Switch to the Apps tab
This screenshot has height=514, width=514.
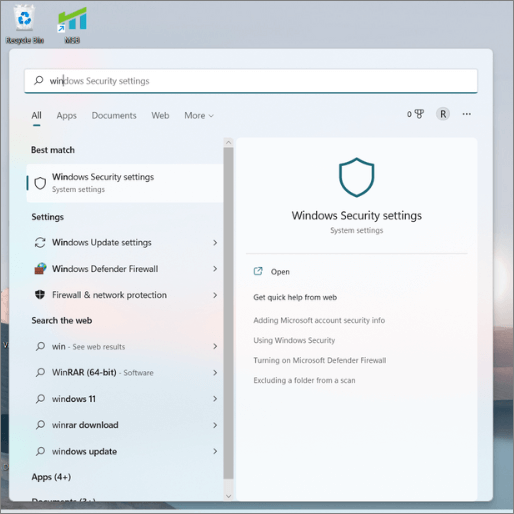[x=66, y=115]
